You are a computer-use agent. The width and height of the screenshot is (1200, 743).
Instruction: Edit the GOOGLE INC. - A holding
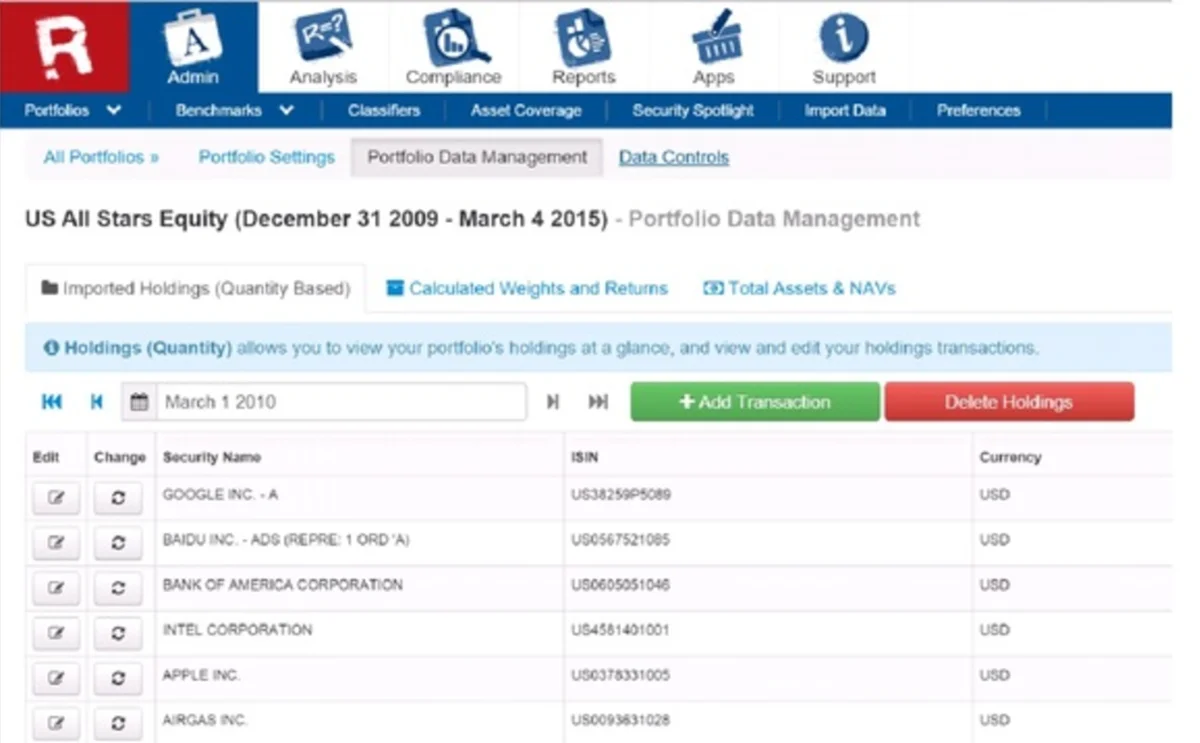pos(56,498)
